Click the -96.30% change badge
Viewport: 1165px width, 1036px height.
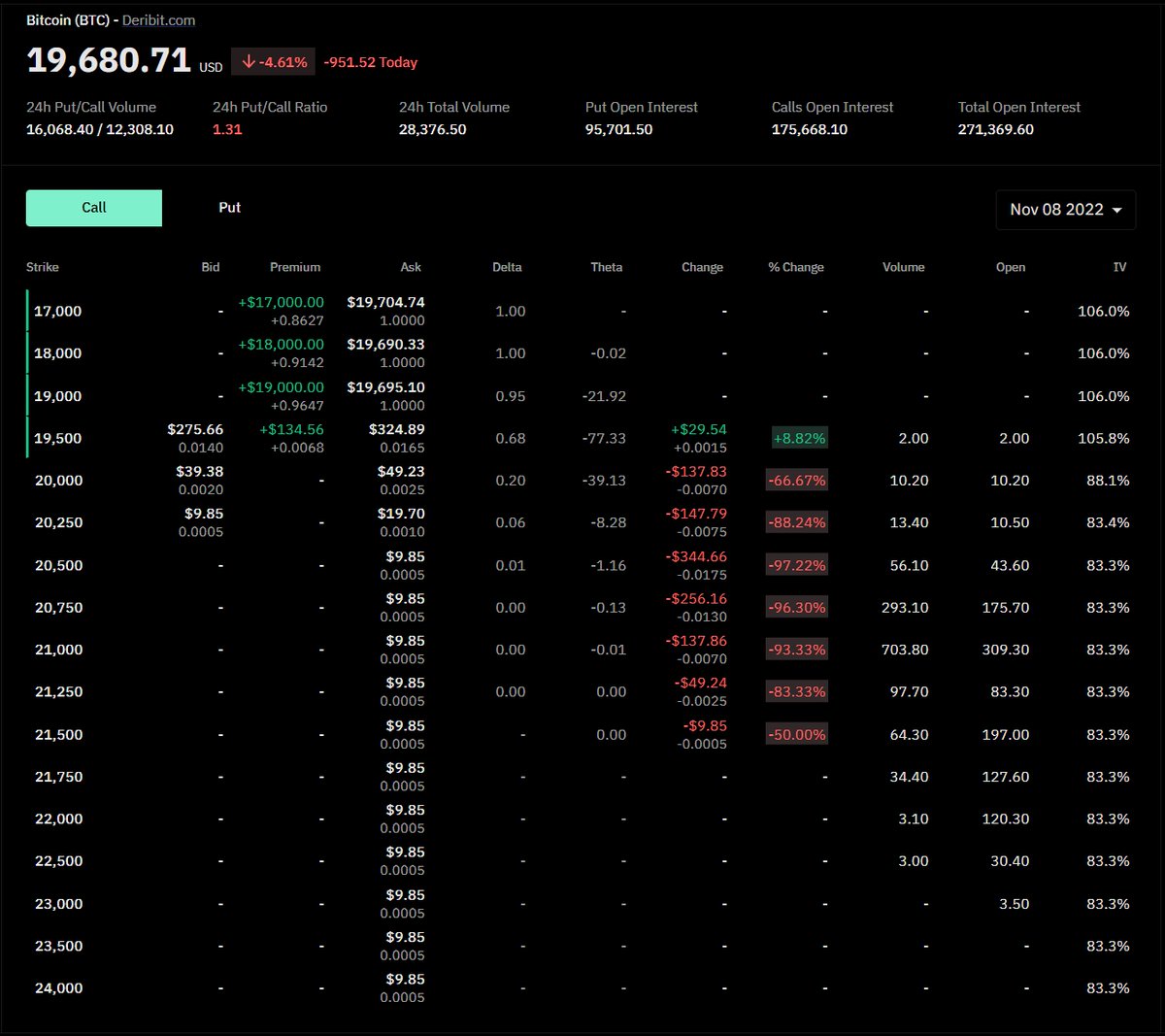pyautogui.click(x=797, y=608)
